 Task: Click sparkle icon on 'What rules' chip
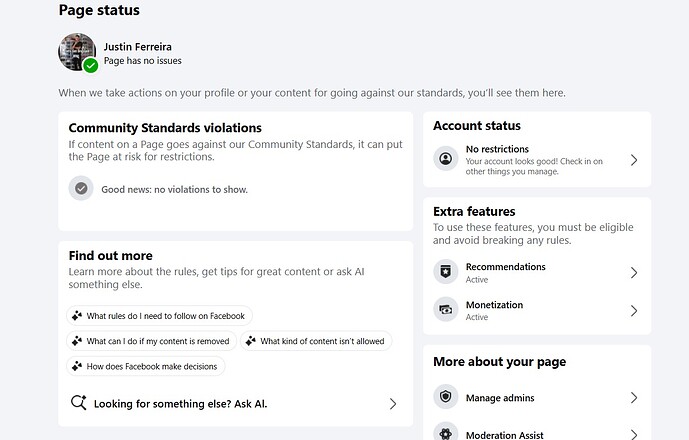[x=77, y=316]
